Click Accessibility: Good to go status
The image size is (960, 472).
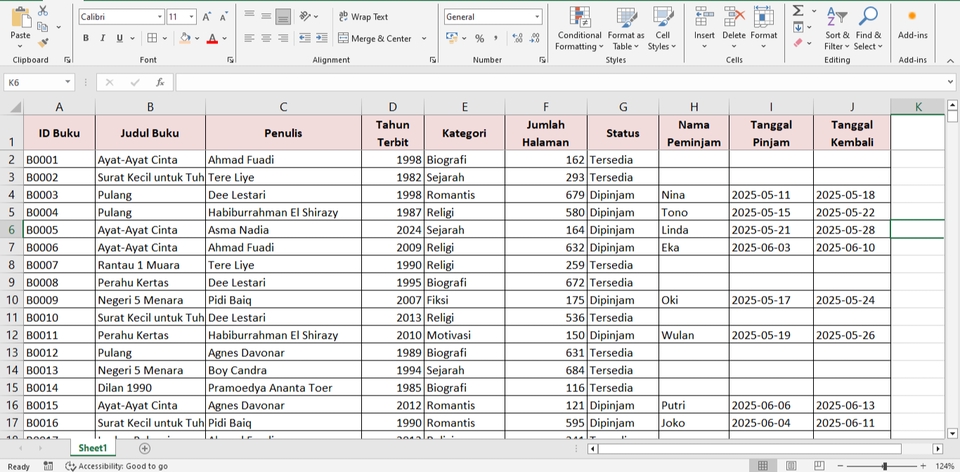(x=117, y=466)
